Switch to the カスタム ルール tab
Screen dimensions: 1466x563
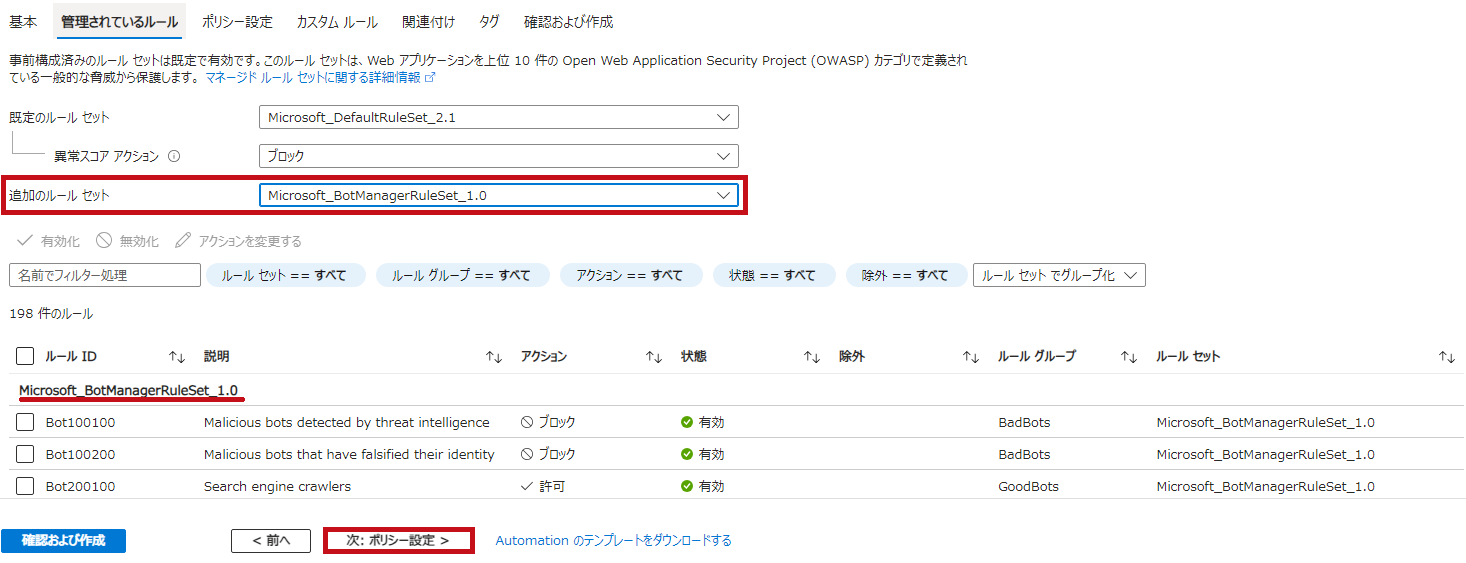(x=339, y=22)
